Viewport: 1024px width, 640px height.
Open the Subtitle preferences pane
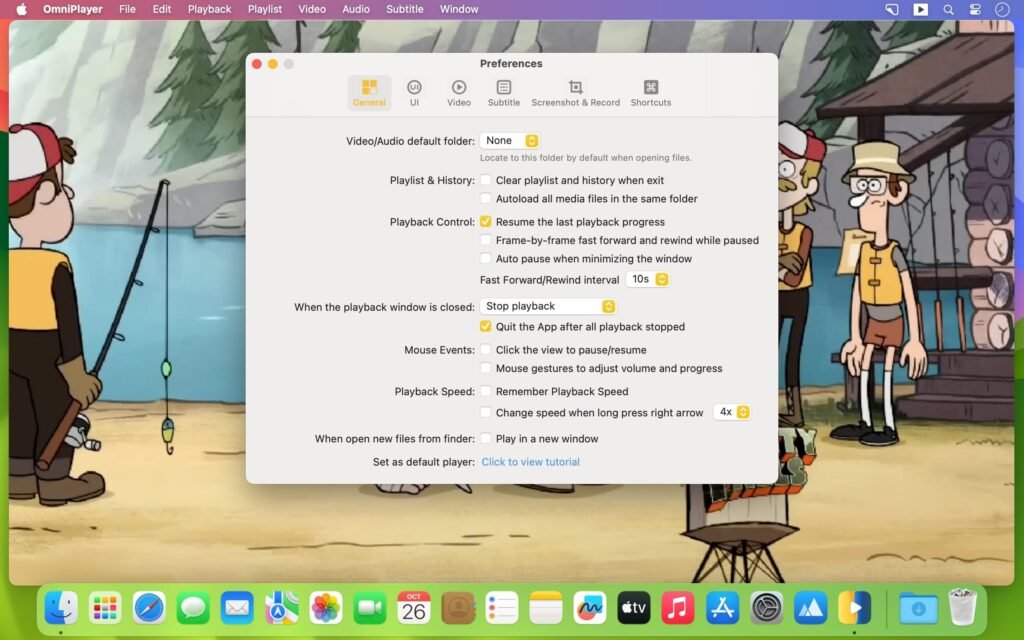[503, 92]
